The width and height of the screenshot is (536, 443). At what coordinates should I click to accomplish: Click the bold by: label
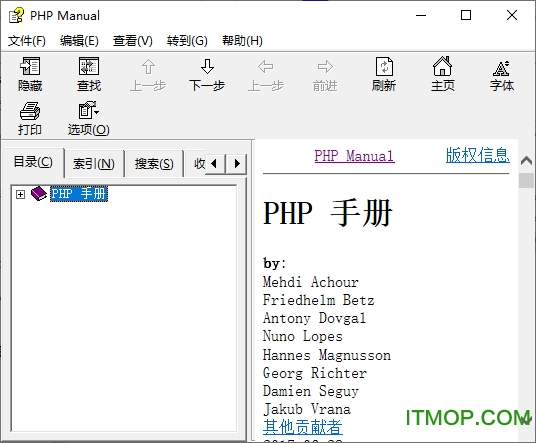[274, 264]
